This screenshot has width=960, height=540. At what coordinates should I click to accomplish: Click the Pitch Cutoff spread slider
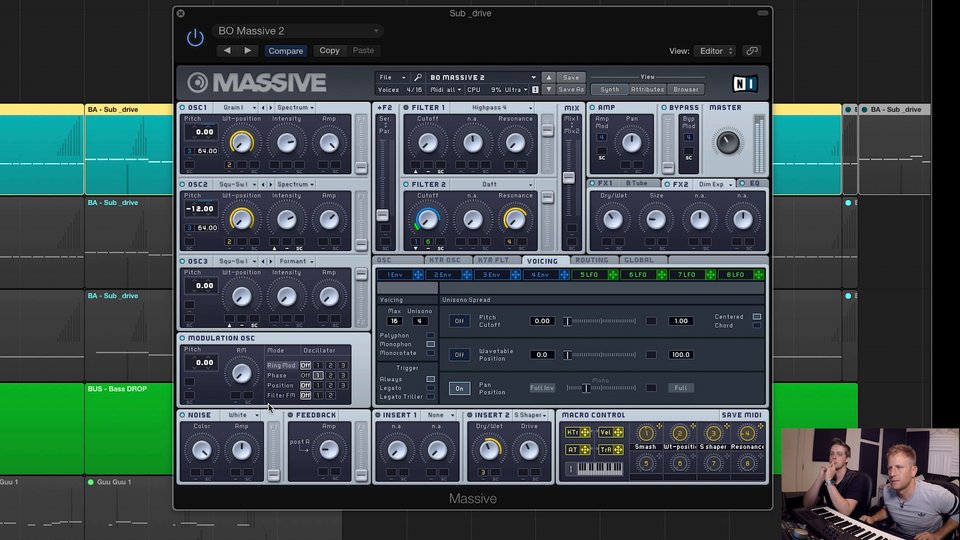coord(601,321)
